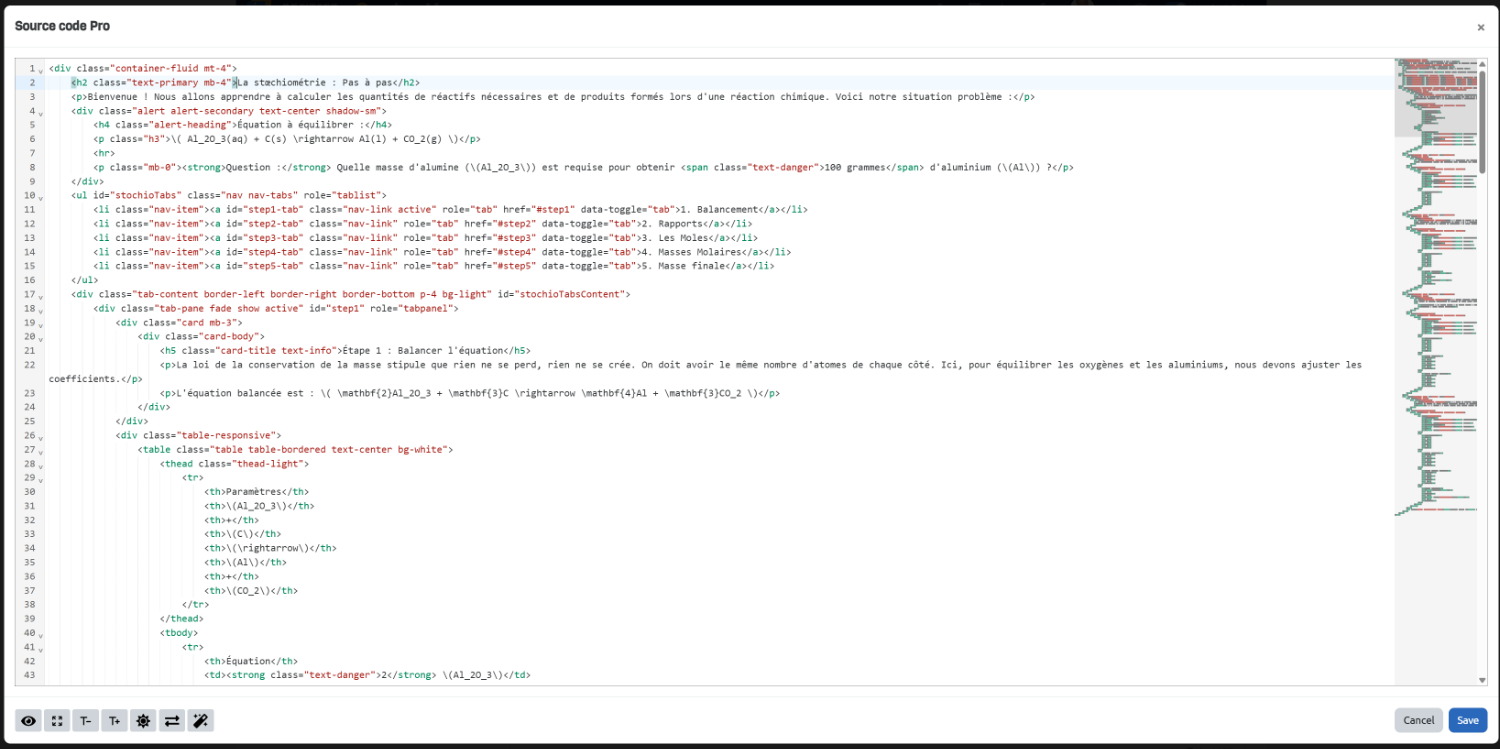This screenshot has height=749, width=1500.
Task: Collapse the alert div at line 4
Action: pyautogui.click(x=40, y=112)
